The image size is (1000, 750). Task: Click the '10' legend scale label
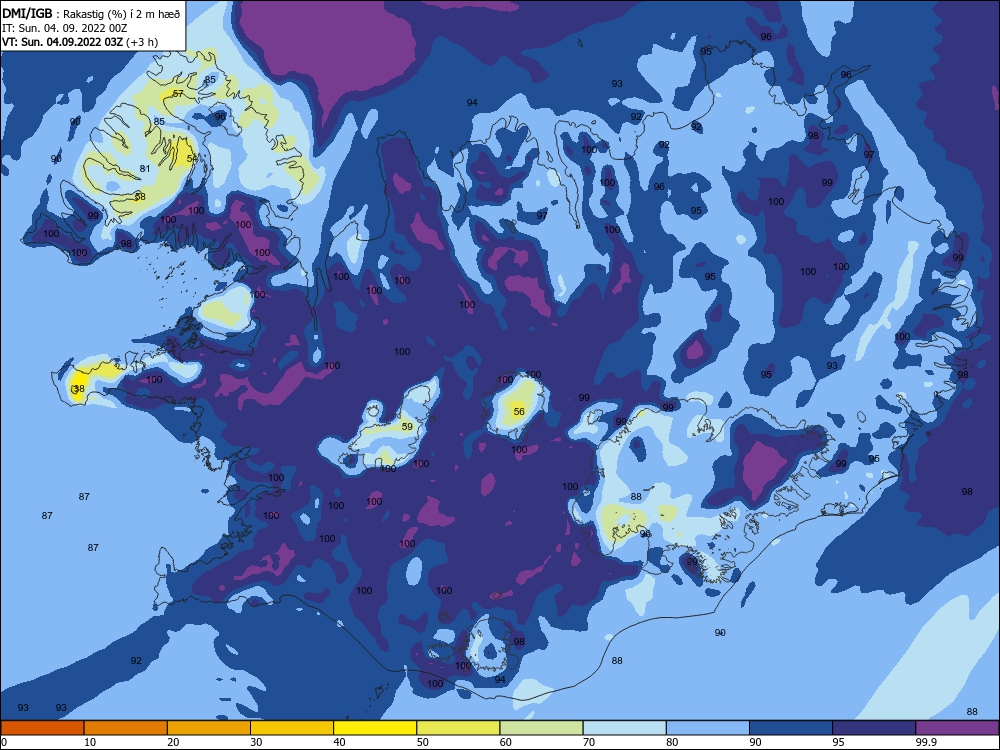click(90, 742)
